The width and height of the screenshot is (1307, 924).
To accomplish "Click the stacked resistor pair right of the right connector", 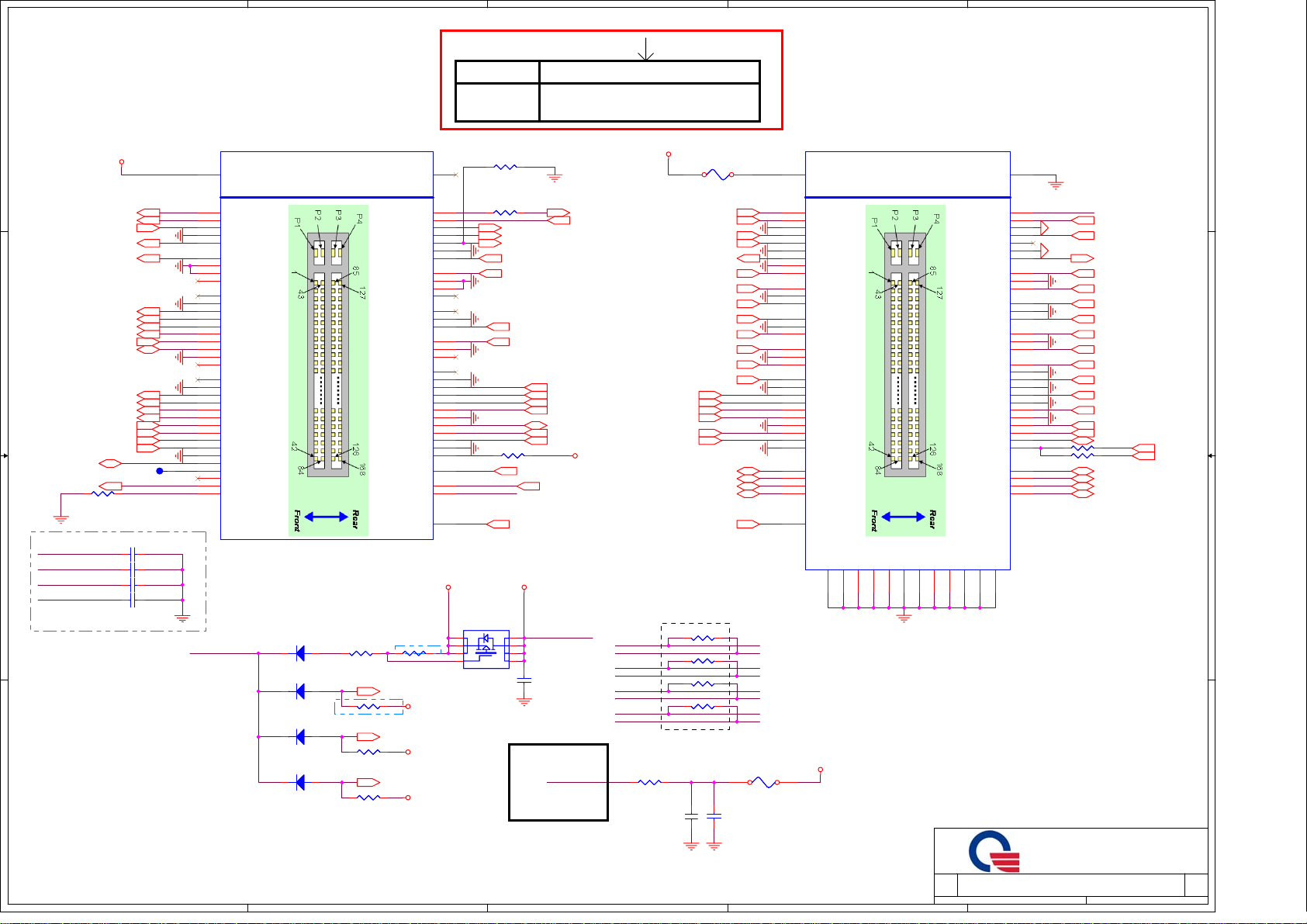I will coord(1082,452).
